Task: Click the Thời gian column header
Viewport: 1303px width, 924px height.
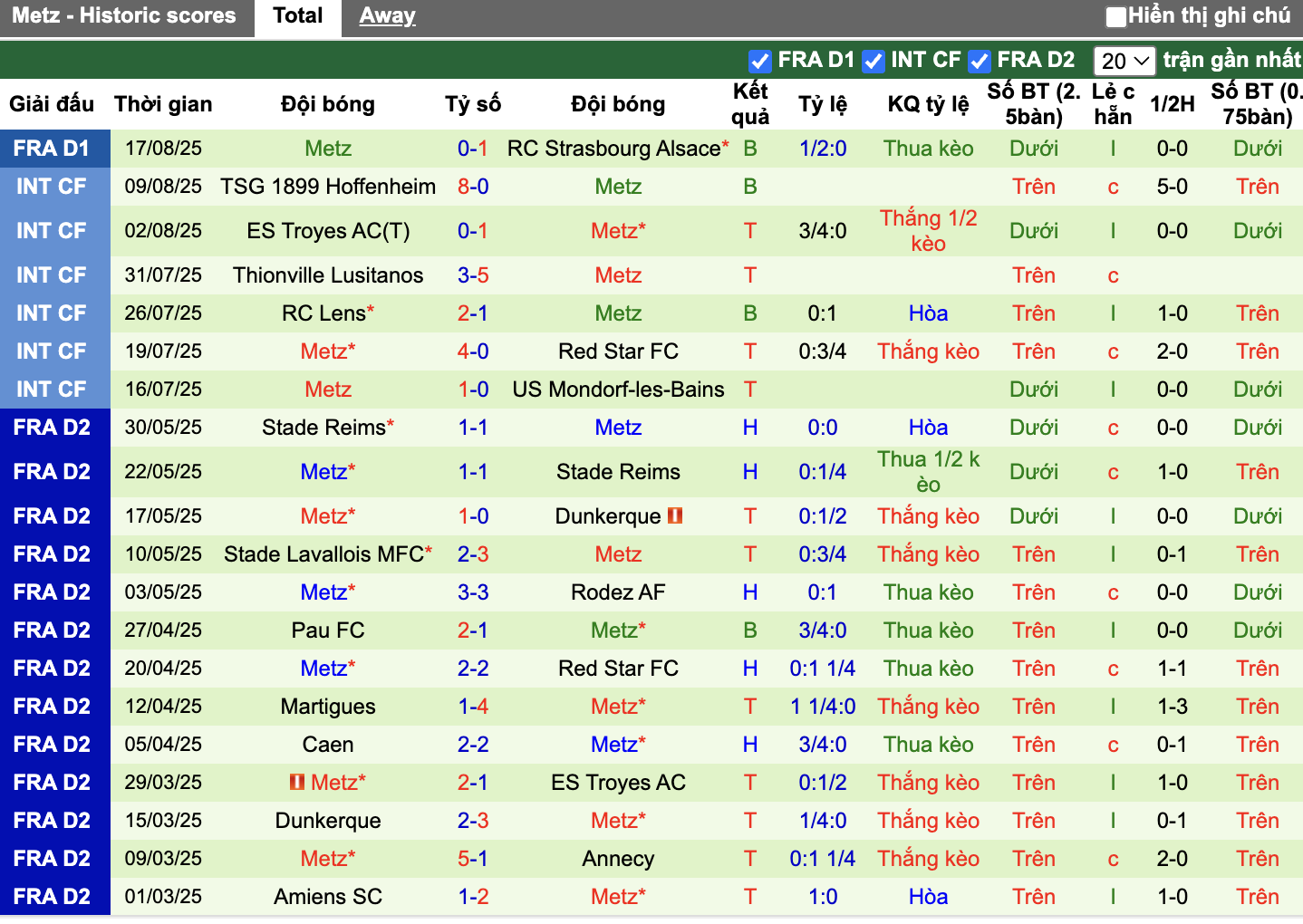Action: click(x=163, y=104)
